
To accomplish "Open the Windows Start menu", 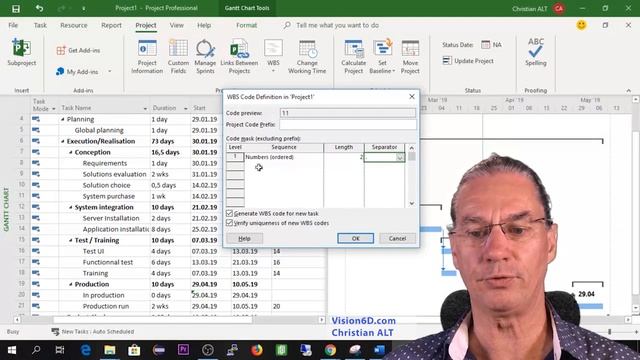I will (x=12, y=350).
